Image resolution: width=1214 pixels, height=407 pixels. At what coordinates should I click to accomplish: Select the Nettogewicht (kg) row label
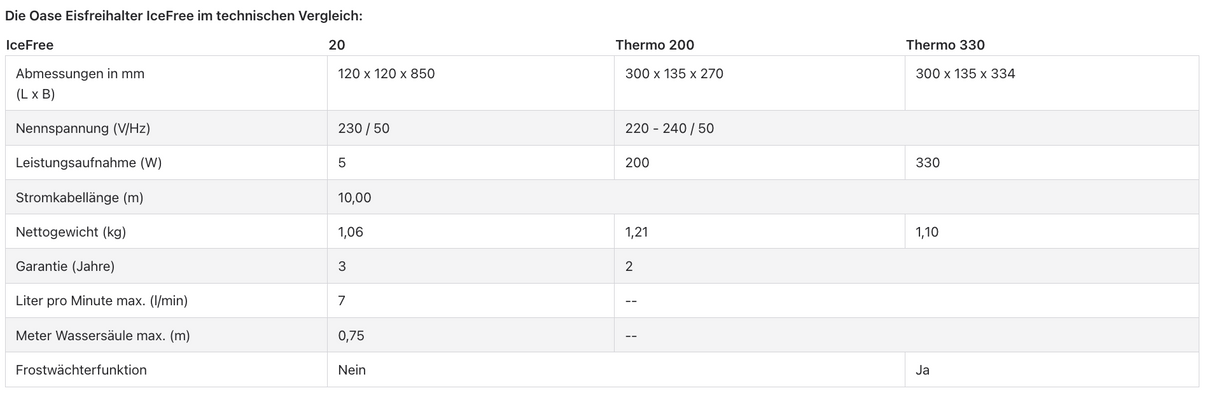click(x=71, y=232)
